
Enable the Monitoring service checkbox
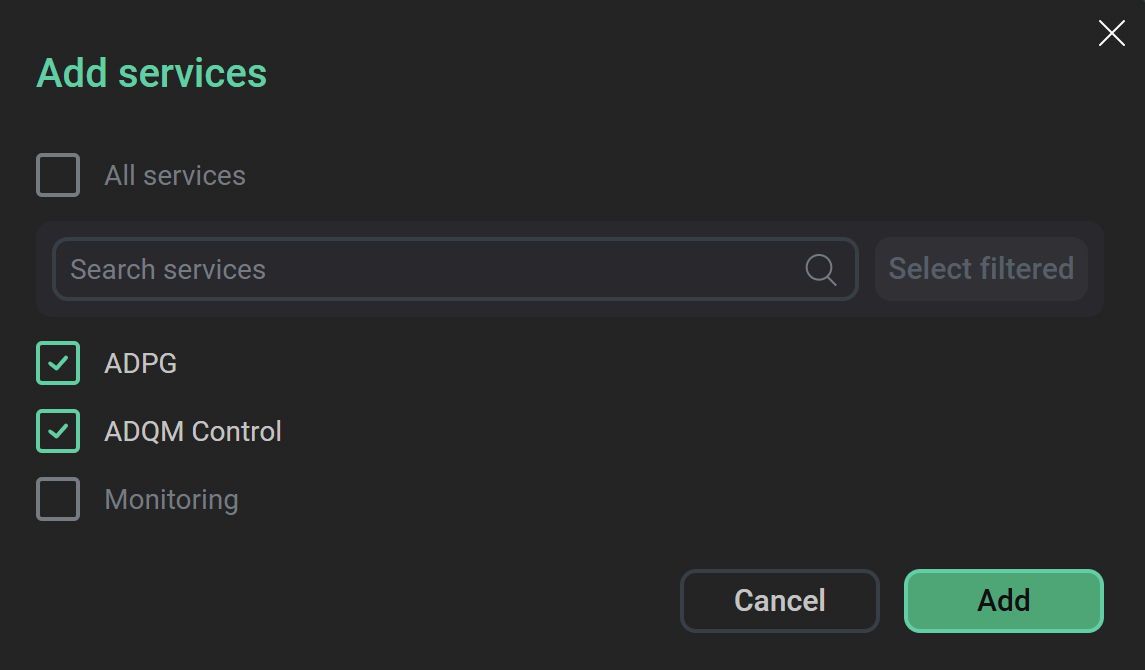click(x=57, y=499)
